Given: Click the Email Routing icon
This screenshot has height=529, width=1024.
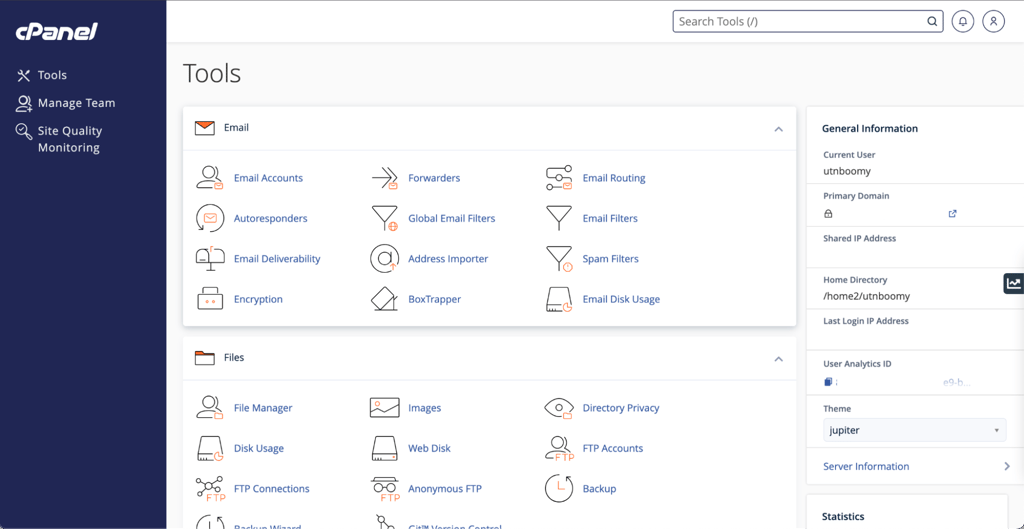Looking at the screenshot, I should pyautogui.click(x=559, y=178).
